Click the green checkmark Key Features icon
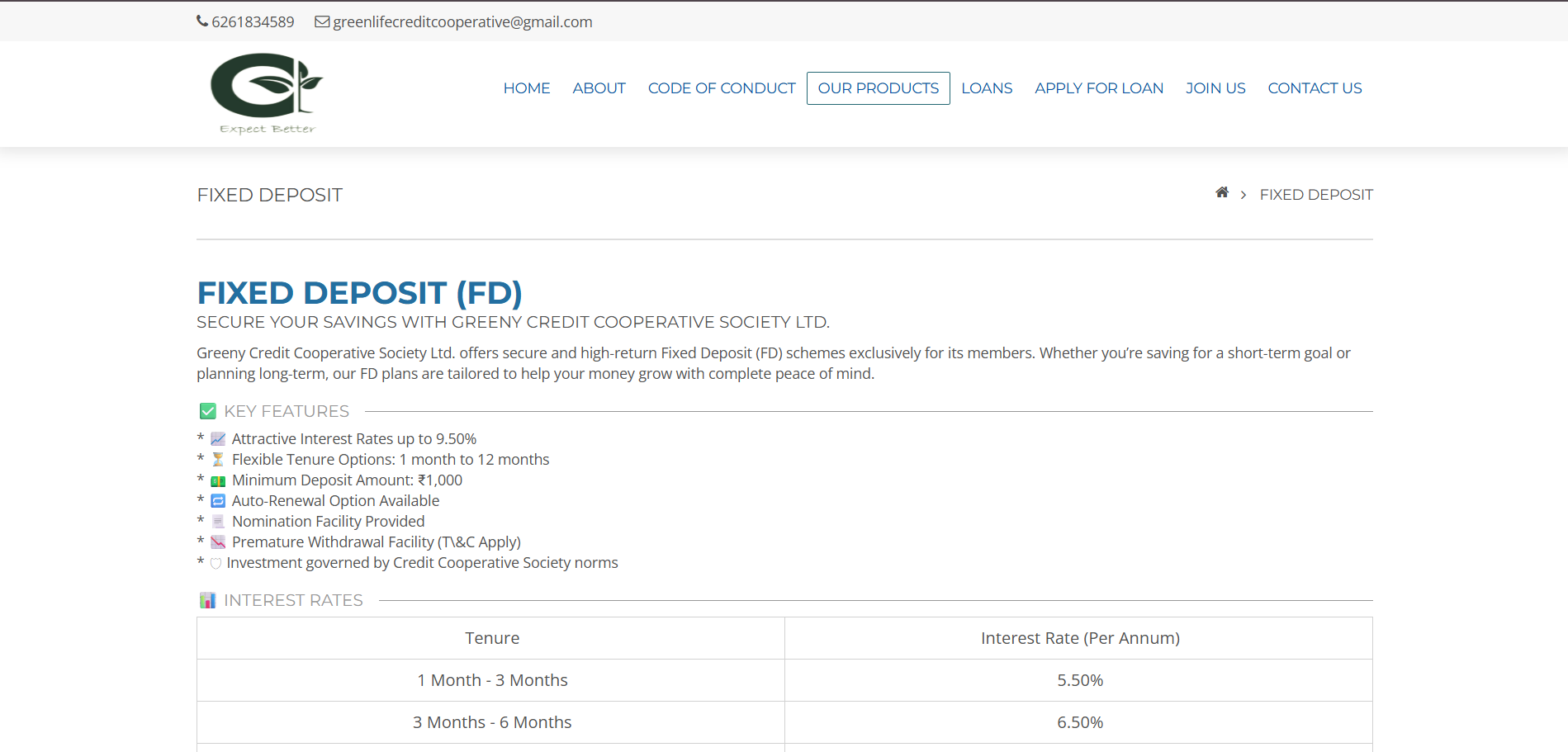1568x752 pixels. pyautogui.click(x=208, y=411)
